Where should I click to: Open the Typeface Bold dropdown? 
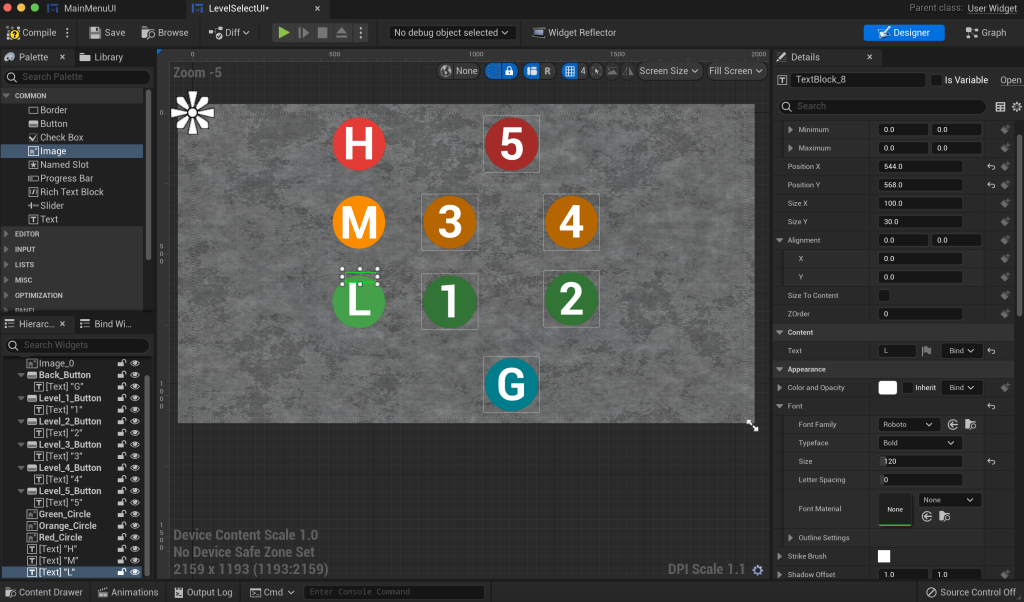919,443
